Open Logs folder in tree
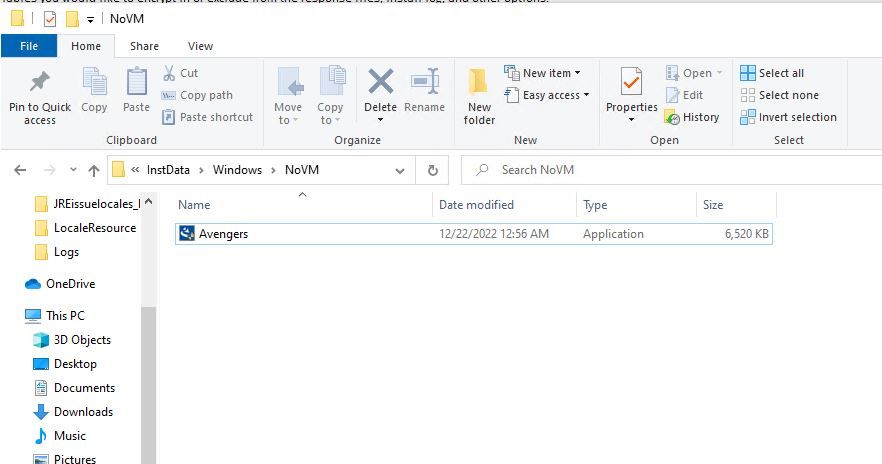Viewport: 882px width, 464px height. tap(57, 252)
